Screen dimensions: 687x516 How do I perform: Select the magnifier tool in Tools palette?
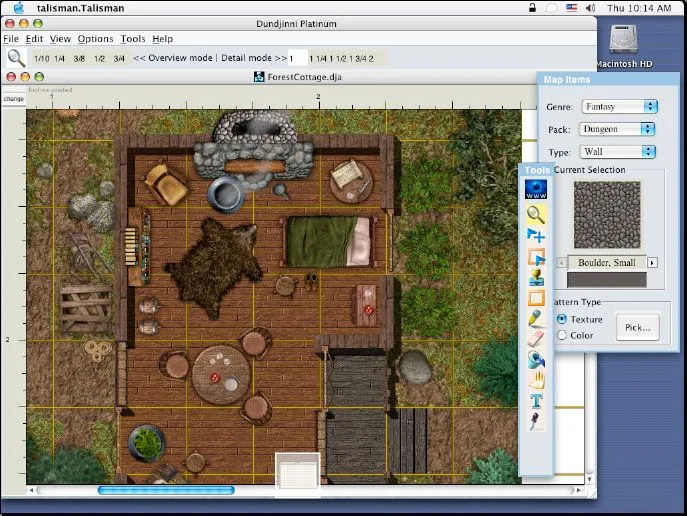click(x=535, y=214)
